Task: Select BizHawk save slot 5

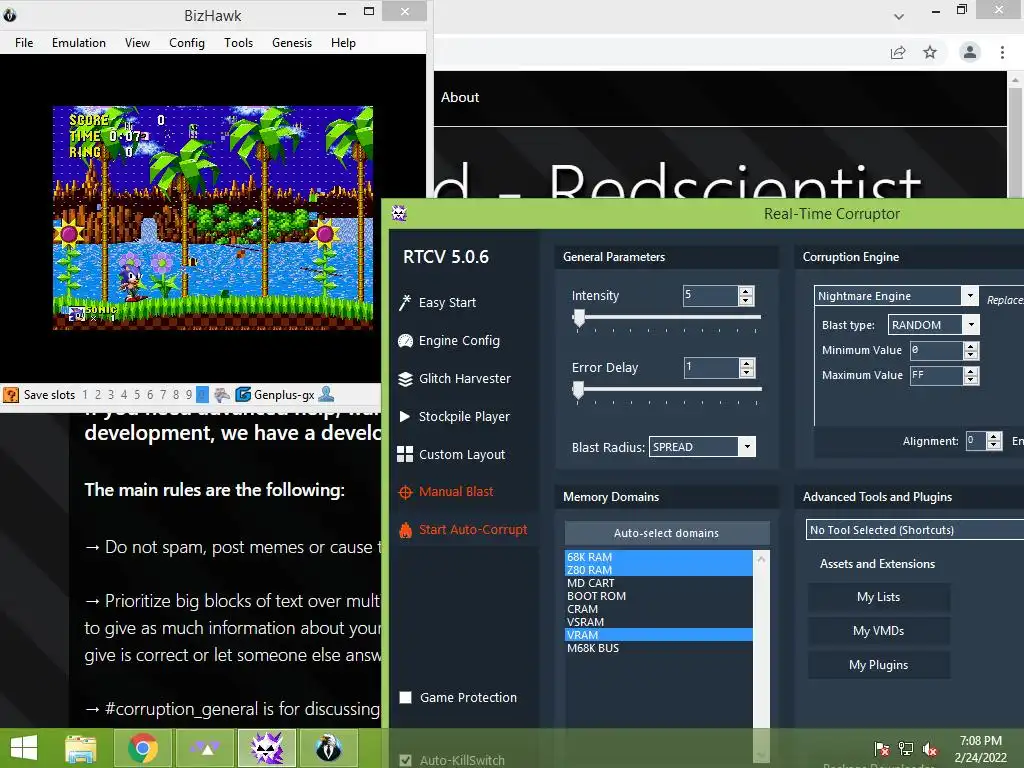Action: (137, 394)
